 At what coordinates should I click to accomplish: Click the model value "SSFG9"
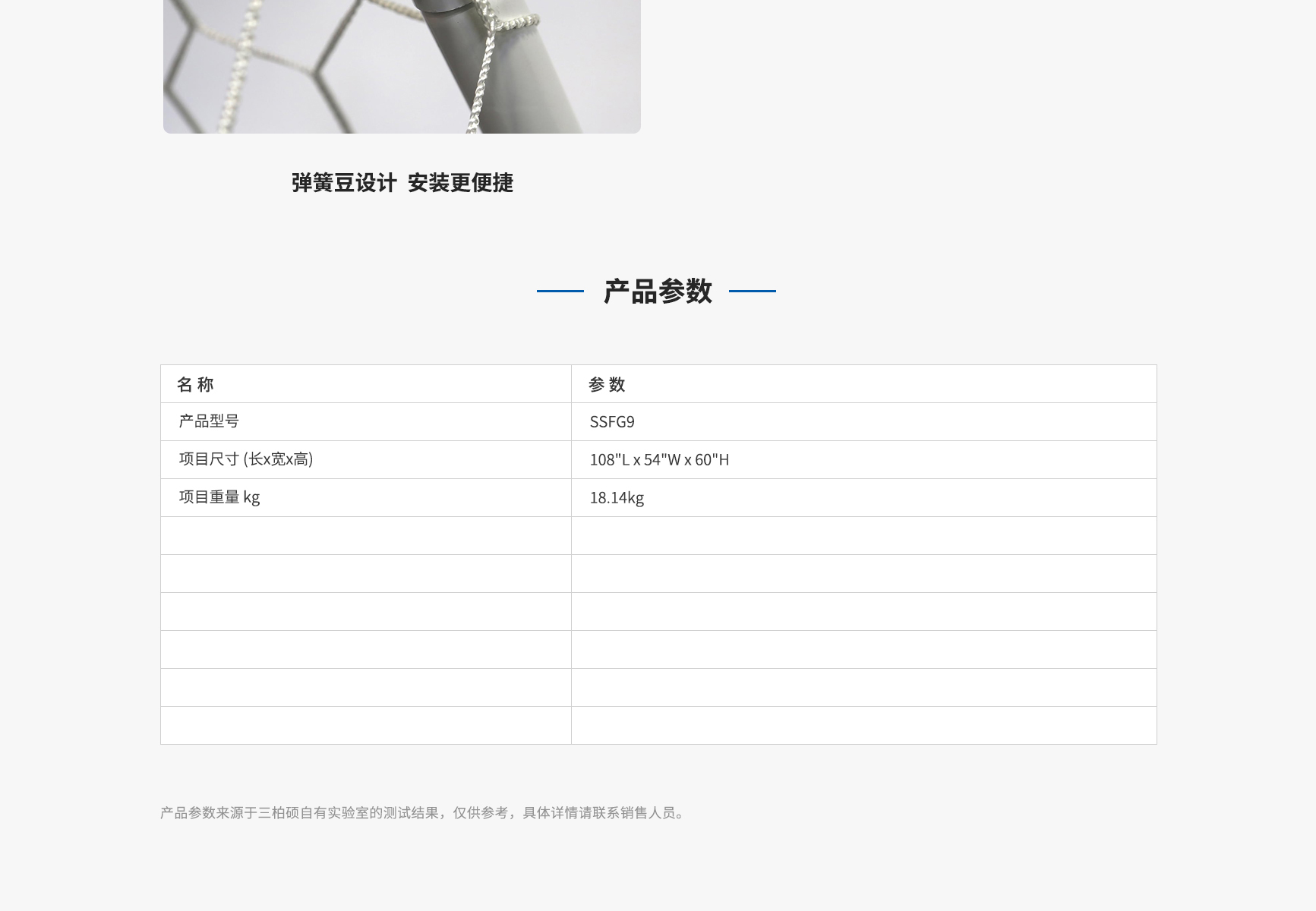tap(612, 422)
